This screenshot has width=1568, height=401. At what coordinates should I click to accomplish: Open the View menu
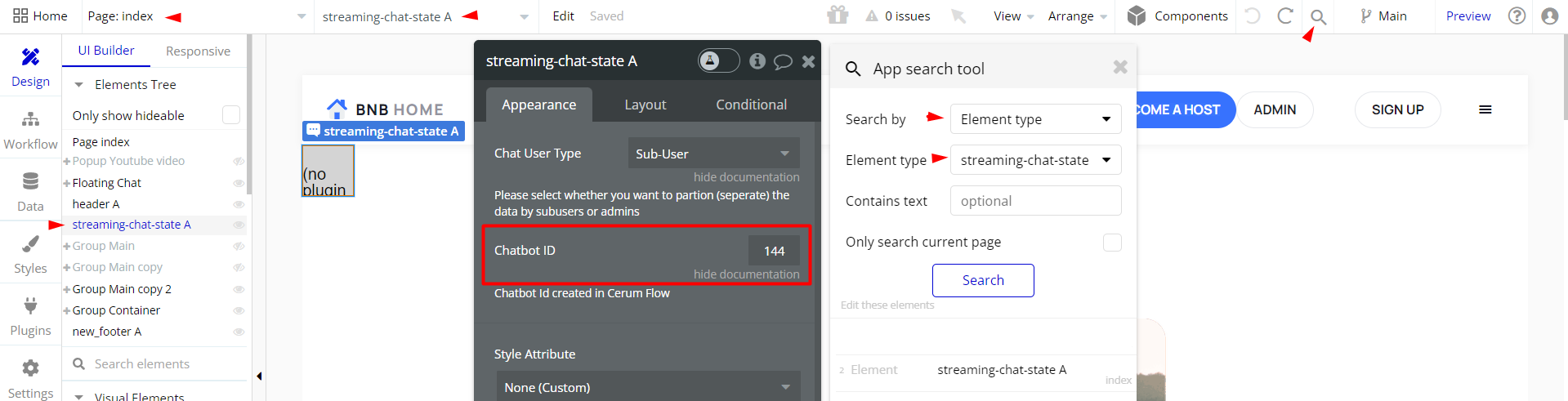1013,16
